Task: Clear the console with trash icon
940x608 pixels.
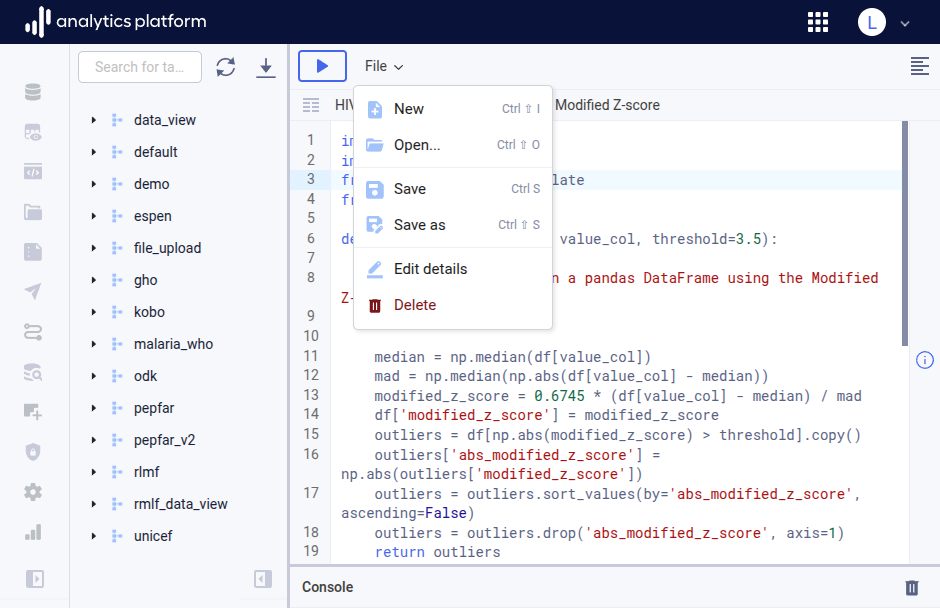Action: click(912, 588)
